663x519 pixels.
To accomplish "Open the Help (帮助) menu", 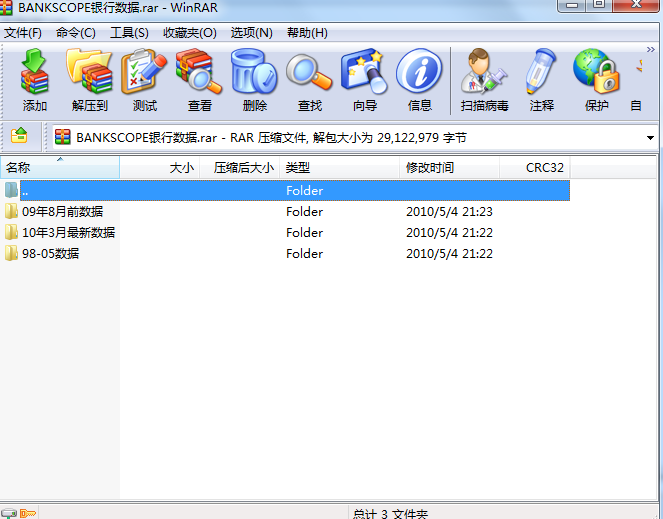I will pyautogui.click(x=307, y=33).
